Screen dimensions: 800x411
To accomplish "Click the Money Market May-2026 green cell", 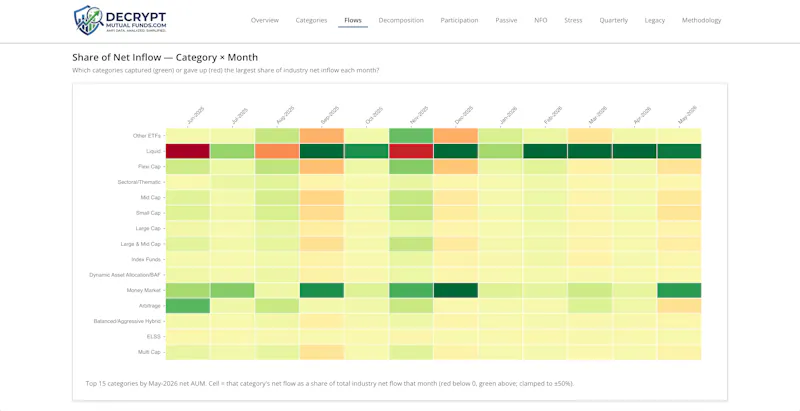I will pos(679,290).
